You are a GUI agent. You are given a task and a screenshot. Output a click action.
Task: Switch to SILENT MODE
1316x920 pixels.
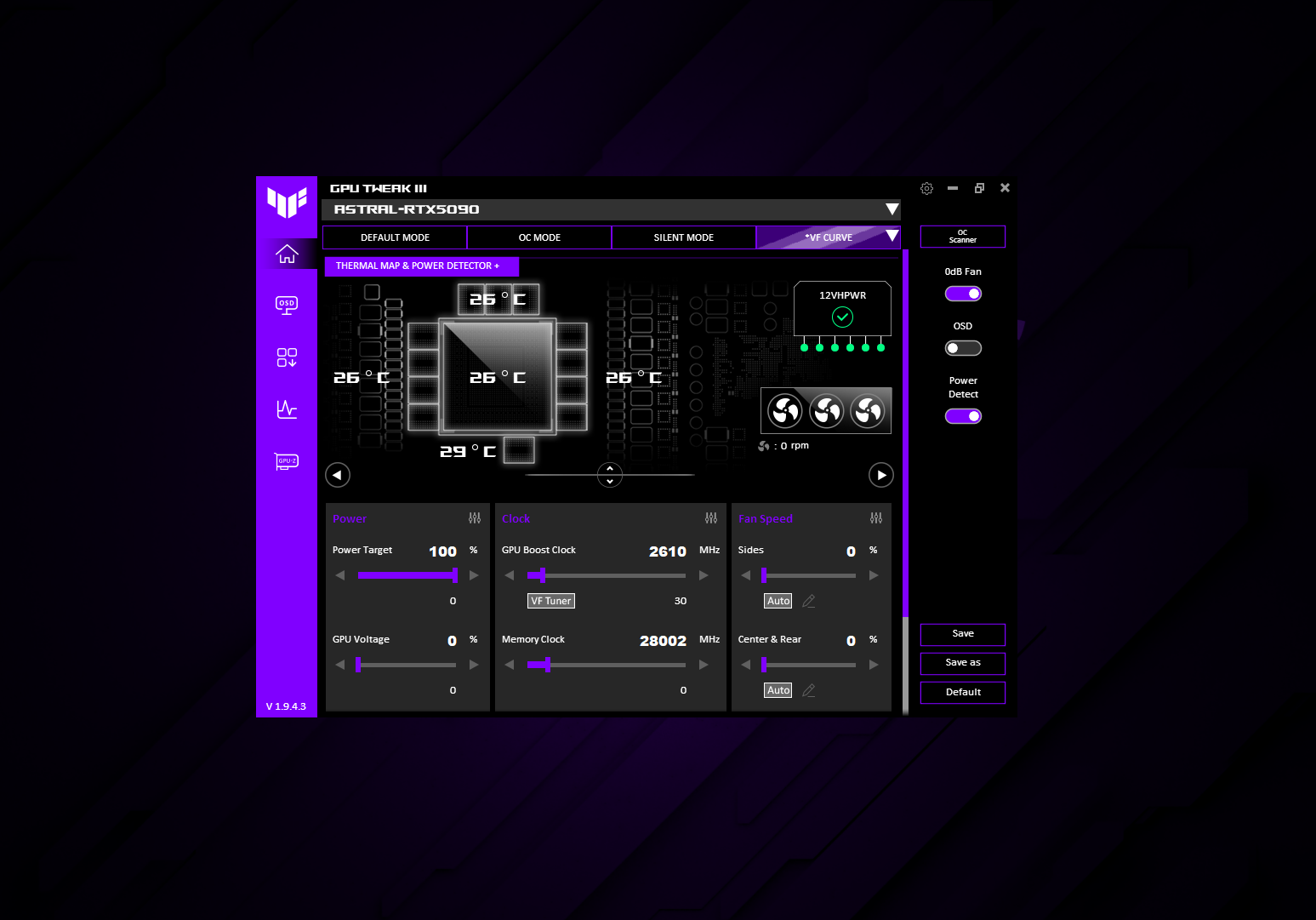[683, 237]
